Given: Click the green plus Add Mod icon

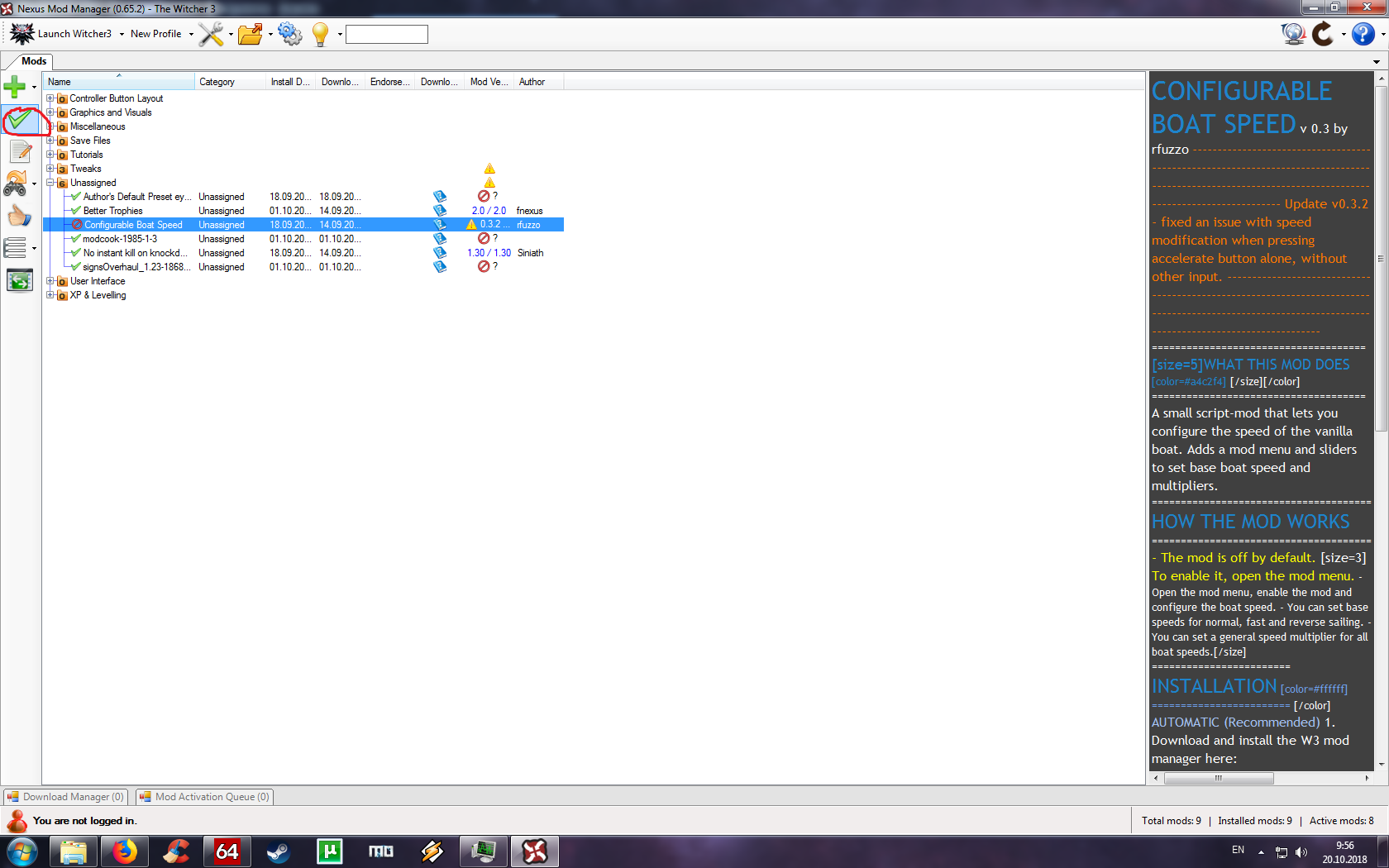Looking at the screenshot, I should click(x=14, y=86).
